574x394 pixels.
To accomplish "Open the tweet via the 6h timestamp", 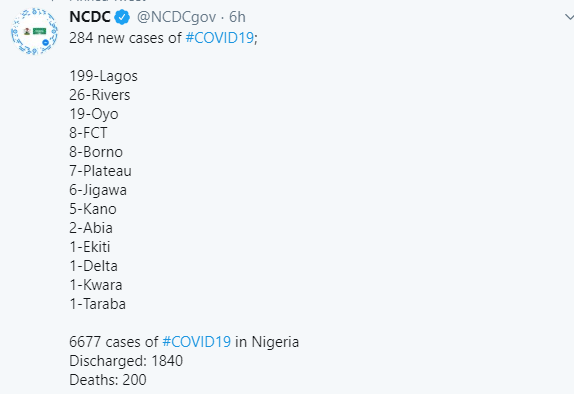I will [x=237, y=17].
